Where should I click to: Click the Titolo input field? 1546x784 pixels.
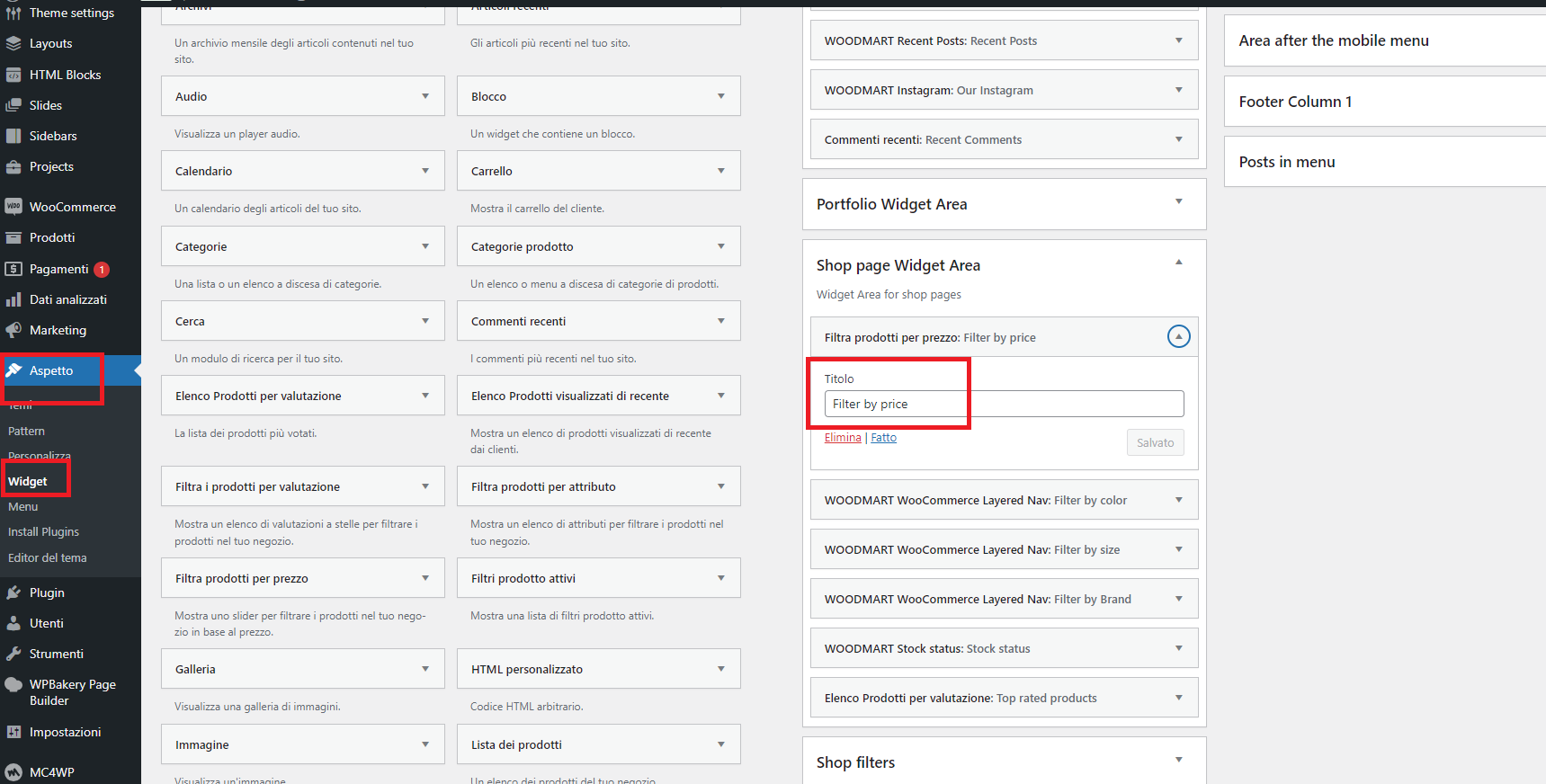tap(1004, 404)
